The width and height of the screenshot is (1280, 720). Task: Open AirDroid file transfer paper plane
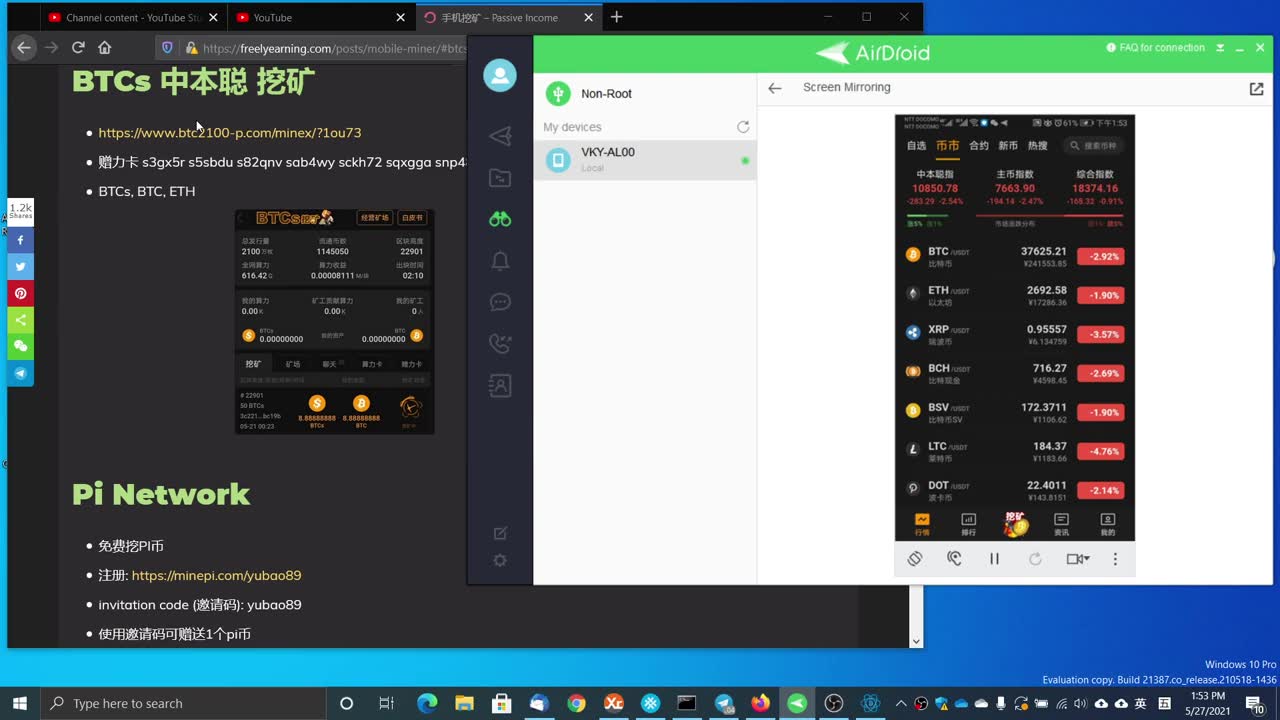click(x=500, y=136)
